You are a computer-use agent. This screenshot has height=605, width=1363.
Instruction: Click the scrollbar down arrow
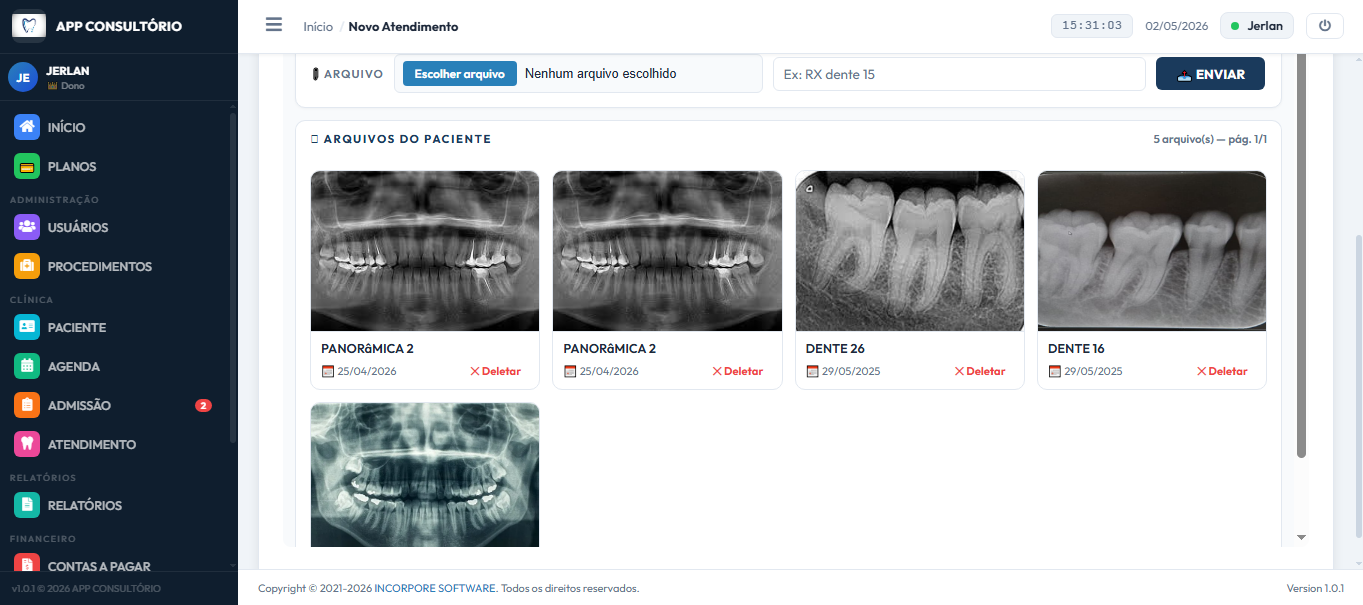pyautogui.click(x=1301, y=537)
